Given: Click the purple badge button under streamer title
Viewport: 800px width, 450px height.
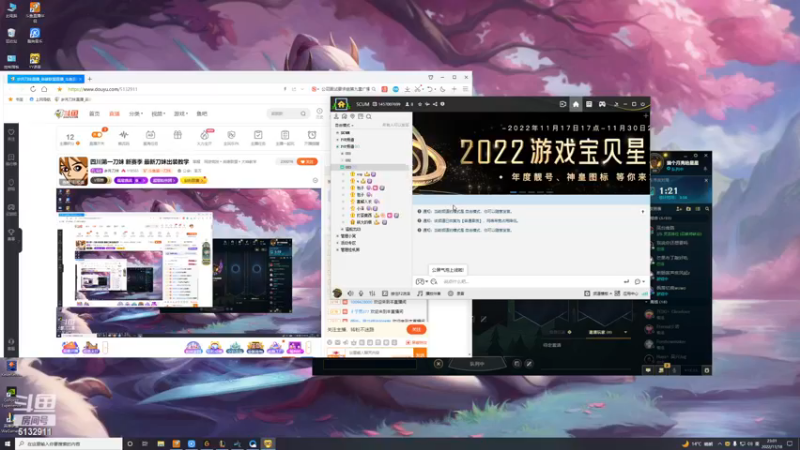Looking at the screenshot, I should (x=130, y=181).
